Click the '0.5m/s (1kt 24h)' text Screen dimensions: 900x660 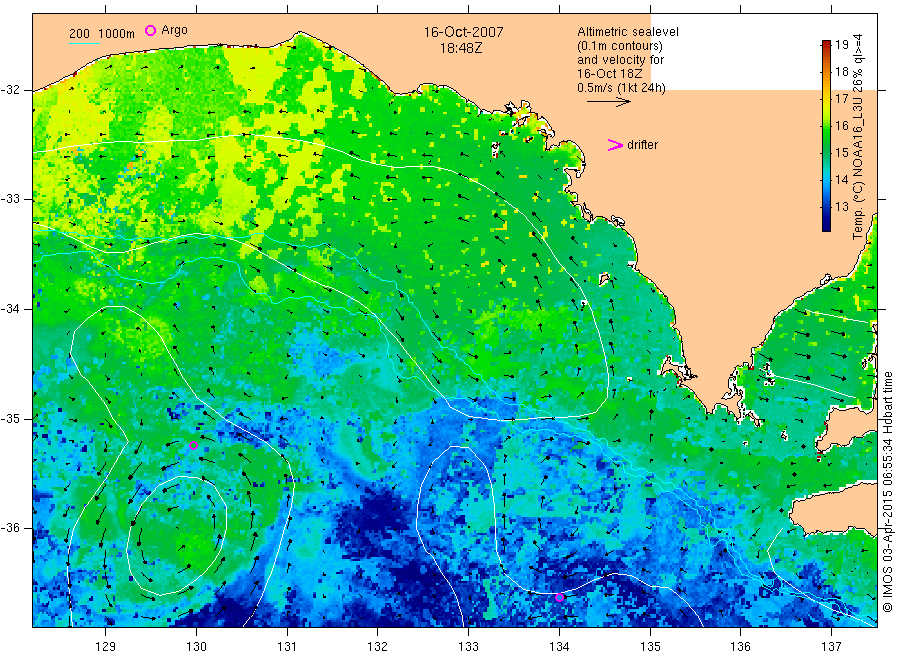(622, 88)
